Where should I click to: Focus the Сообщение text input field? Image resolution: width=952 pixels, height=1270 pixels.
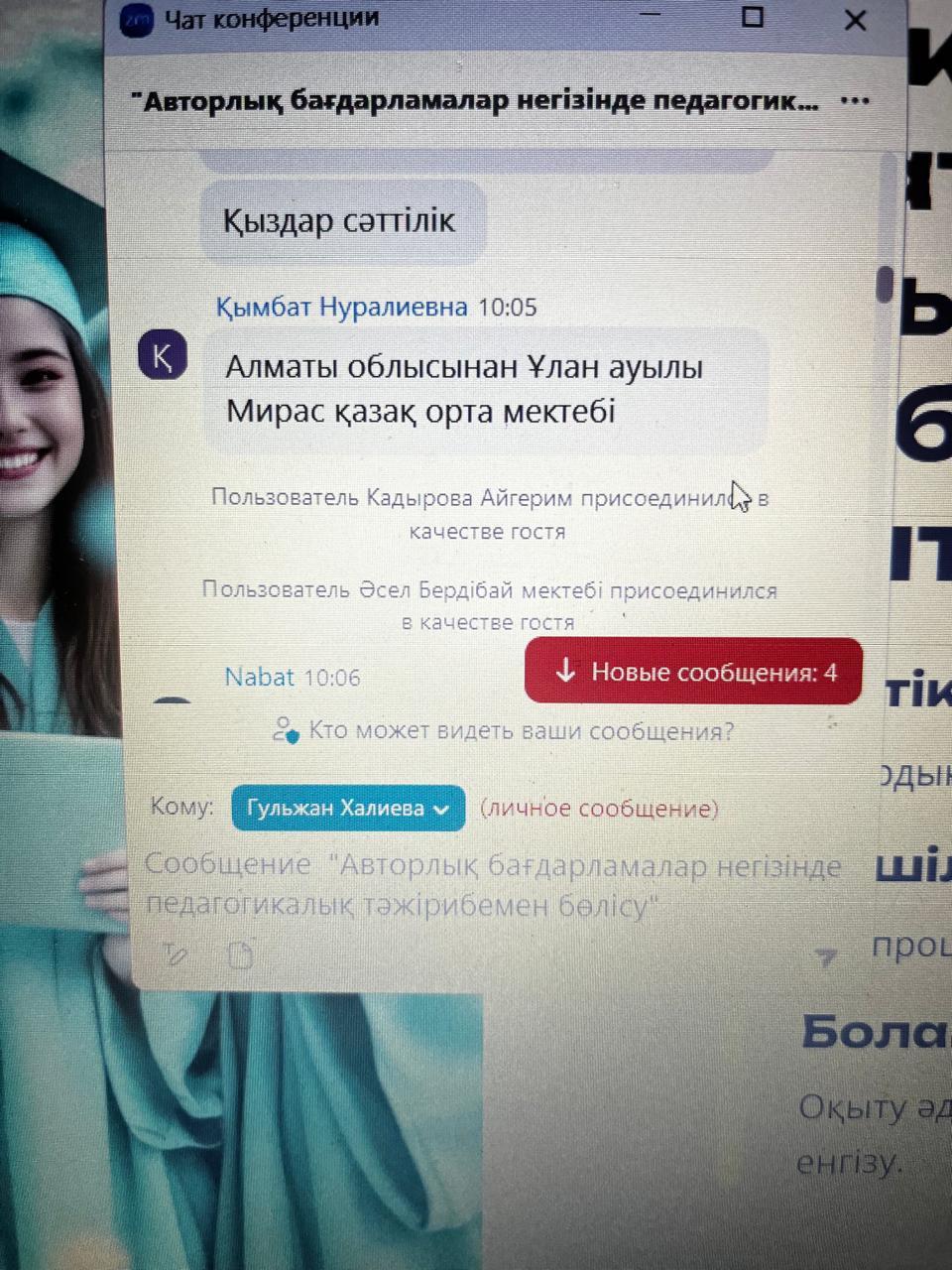[x=494, y=886]
